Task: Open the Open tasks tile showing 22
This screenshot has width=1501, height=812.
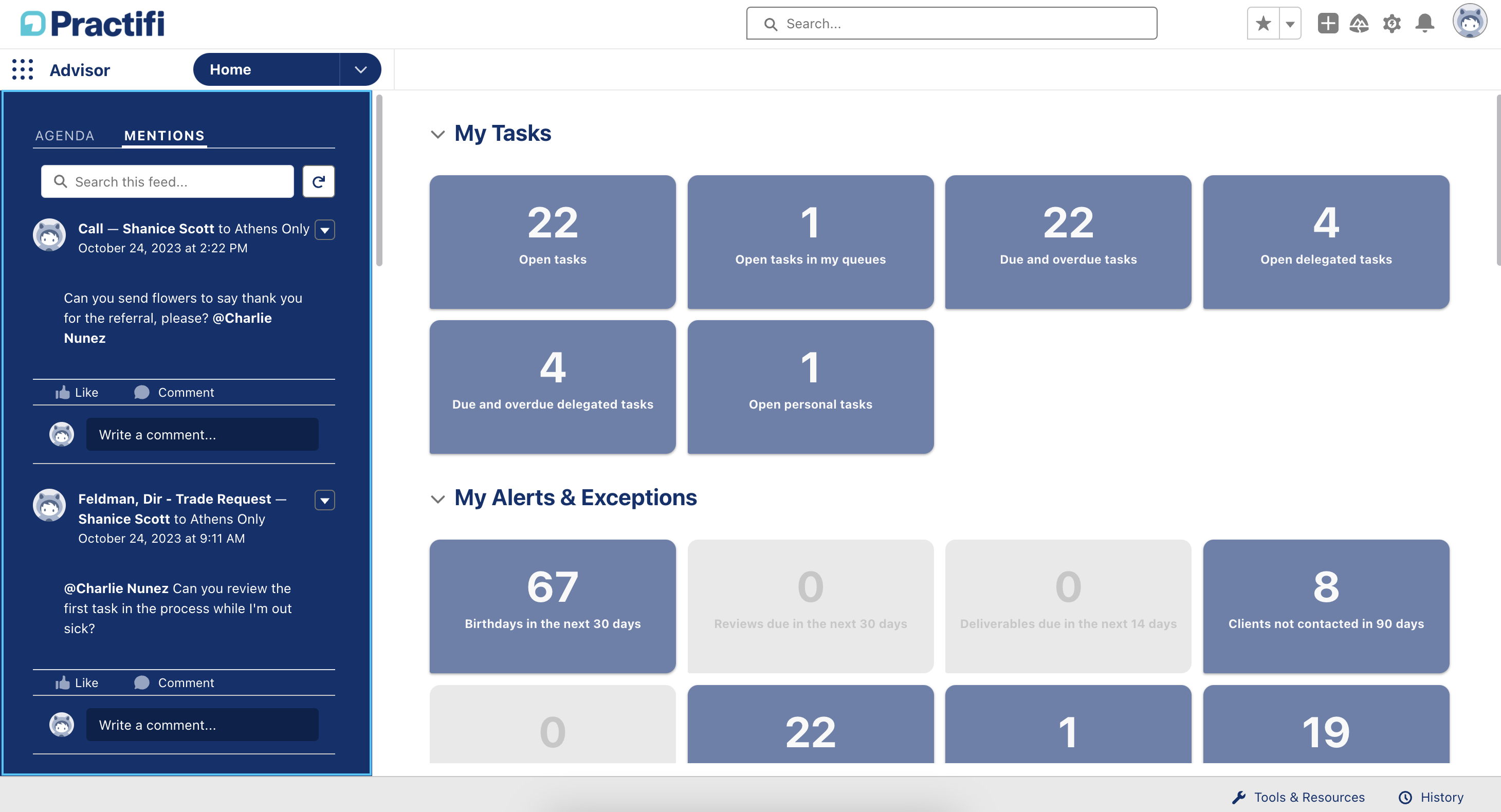Action: (x=552, y=243)
